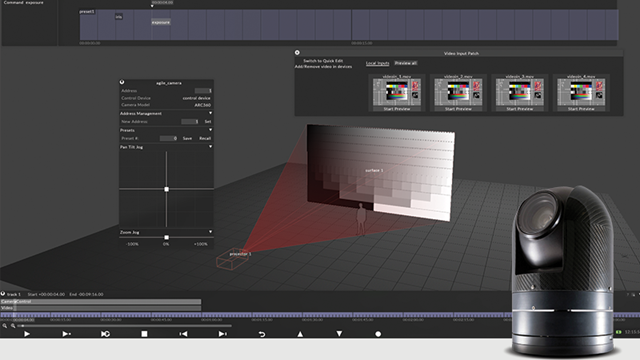640x360 pixels.
Task: Click Save preset button
Action: click(187, 138)
